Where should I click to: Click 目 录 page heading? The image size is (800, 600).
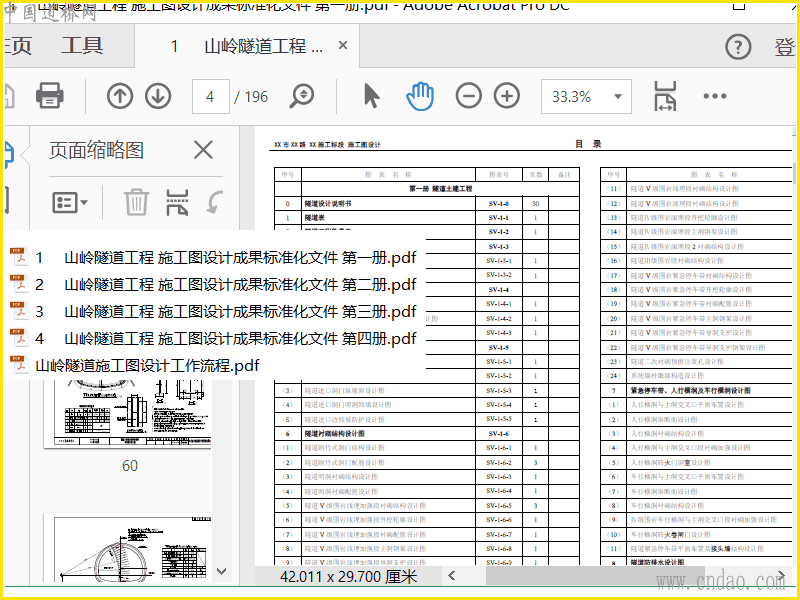coord(588,144)
